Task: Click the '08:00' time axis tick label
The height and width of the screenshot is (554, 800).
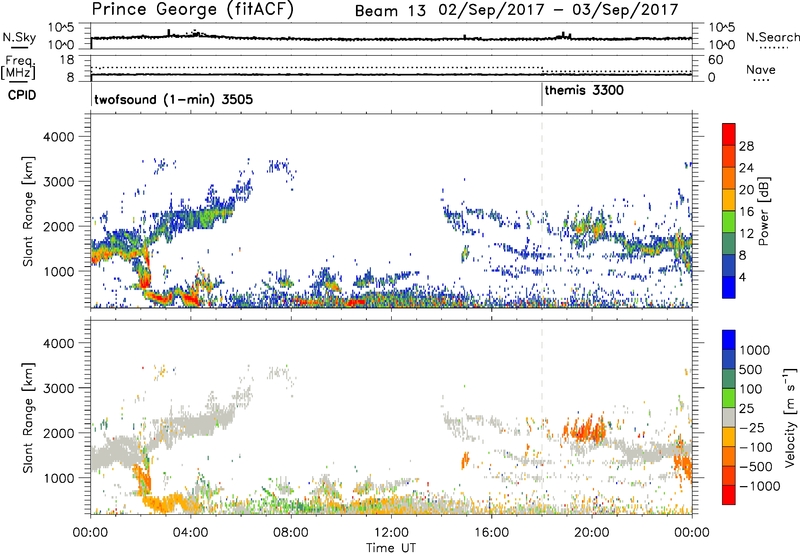Action: (x=290, y=533)
